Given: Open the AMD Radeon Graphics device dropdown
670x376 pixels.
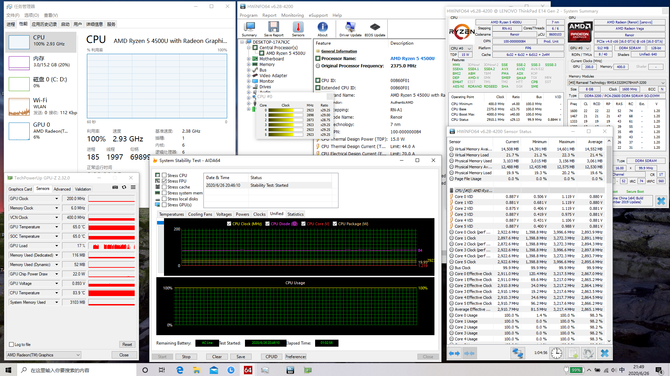Looking at the screenshot, I should click(44, 355).
